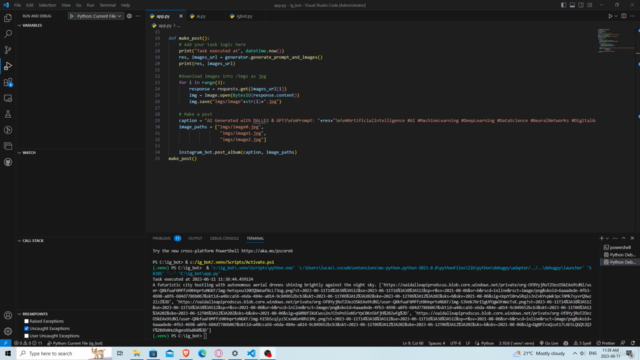Click the Spaces: 4 indentation setting
640x360 pixels.
click(436, 343)
